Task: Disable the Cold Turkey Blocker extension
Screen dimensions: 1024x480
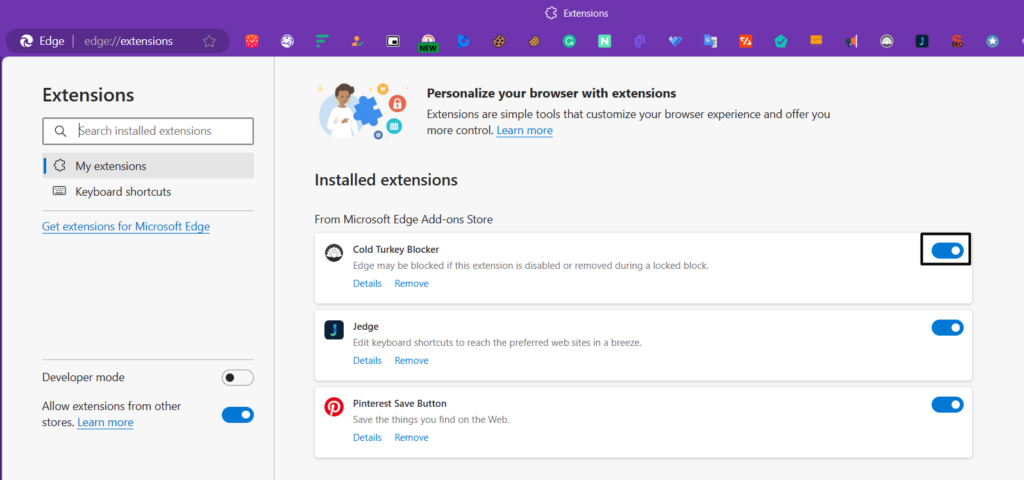Action: (x=946, y=251)
